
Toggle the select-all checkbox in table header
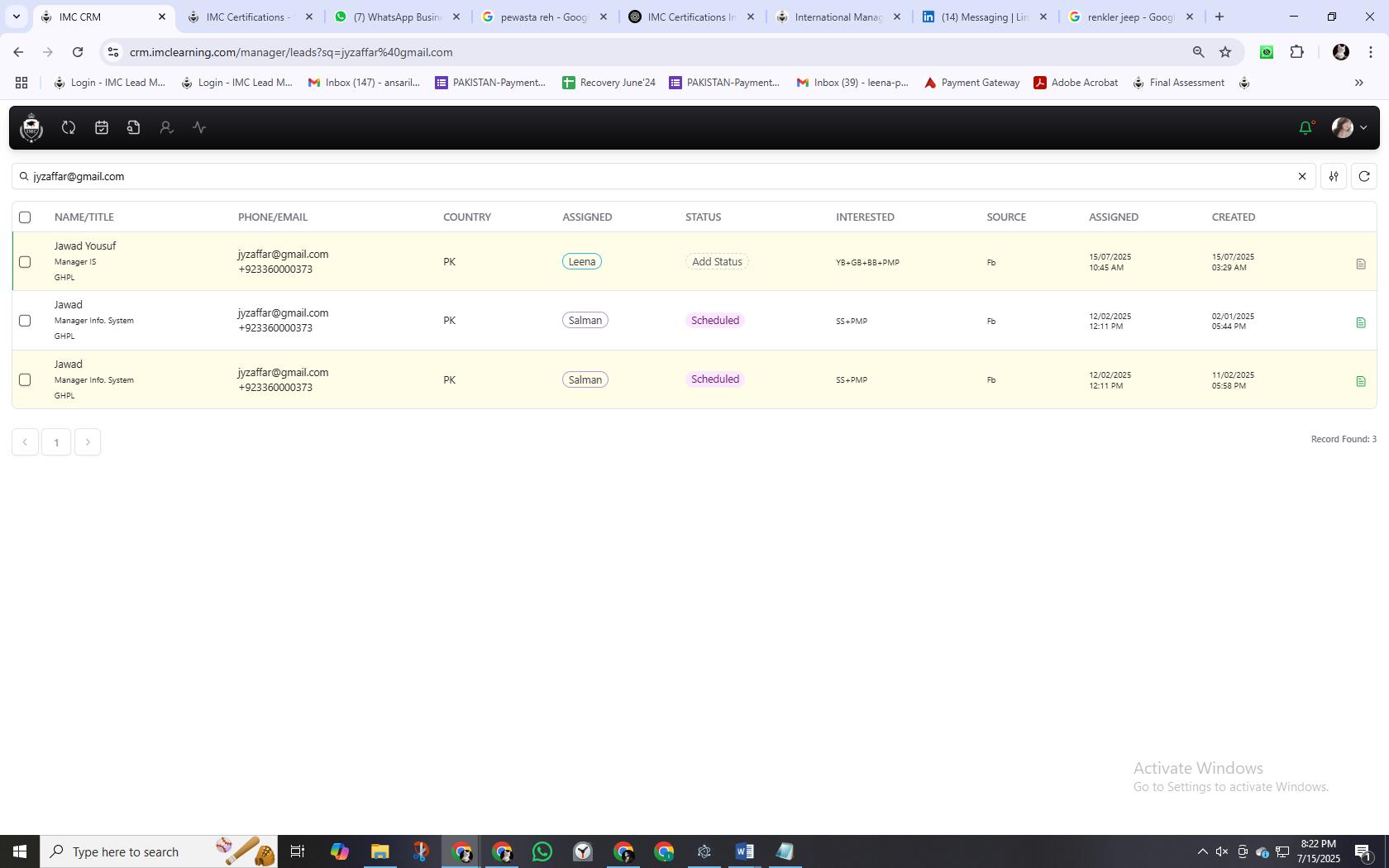tap(25, 217)
